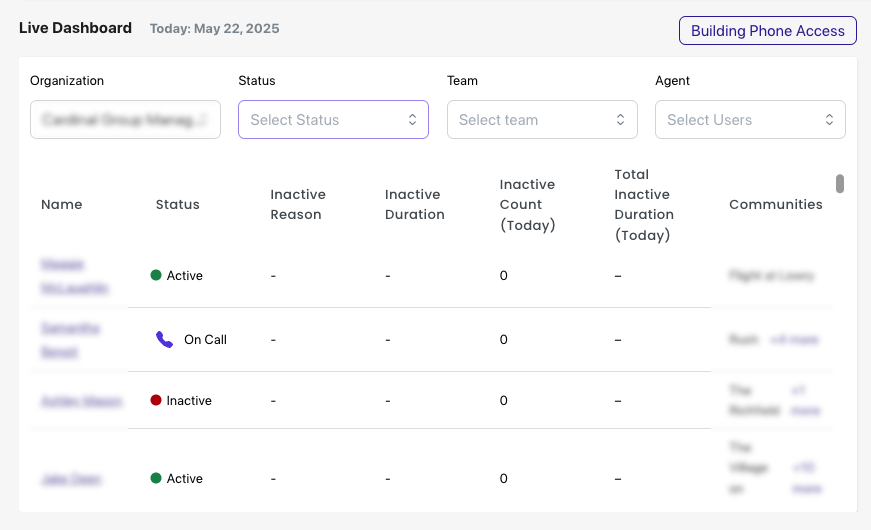Click the Live Dashboard title
Viewport: 871px width, 530px height.
76,28
